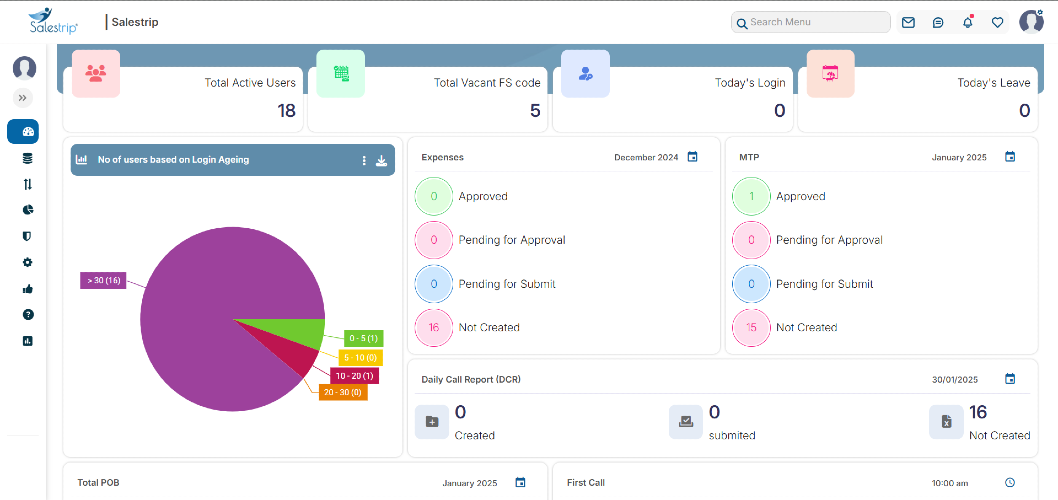Click the Search Menu field

click(x=810, y=22)
